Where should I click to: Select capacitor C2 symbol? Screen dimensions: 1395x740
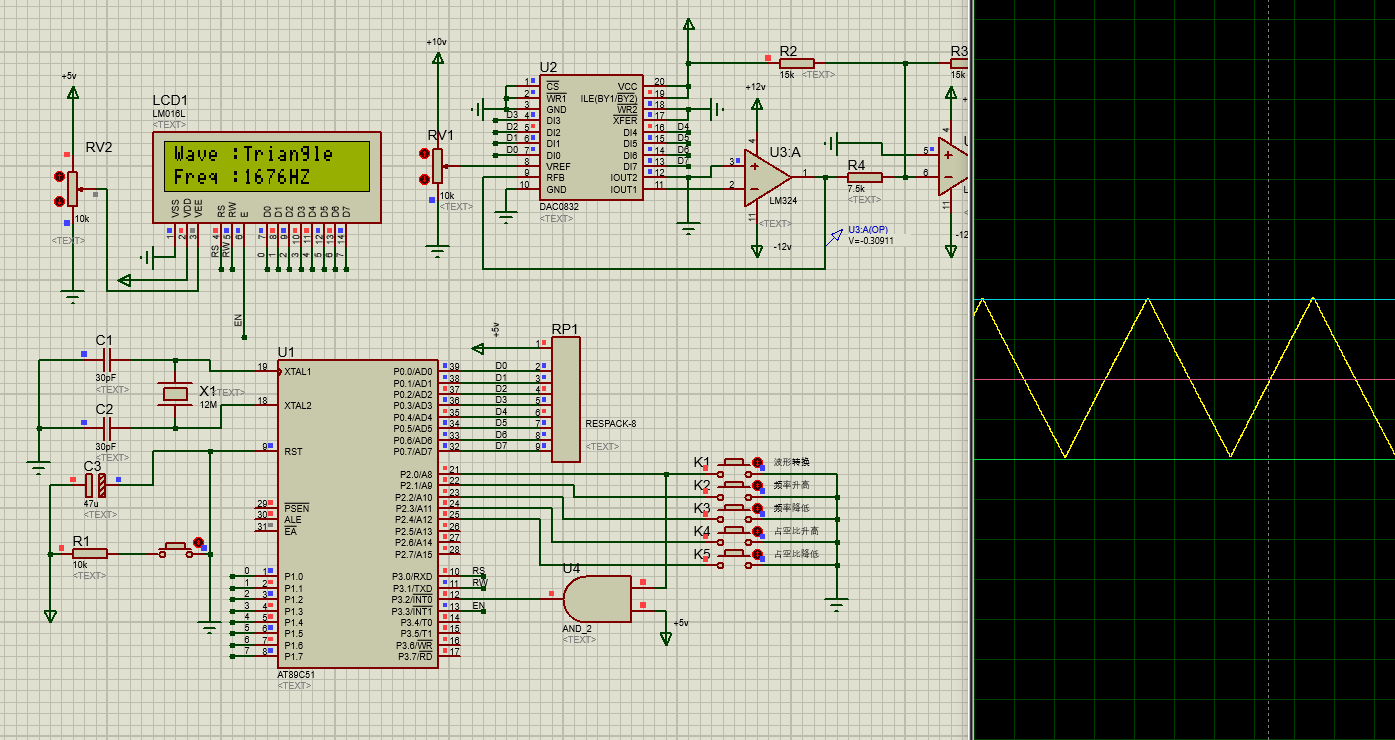106,427
